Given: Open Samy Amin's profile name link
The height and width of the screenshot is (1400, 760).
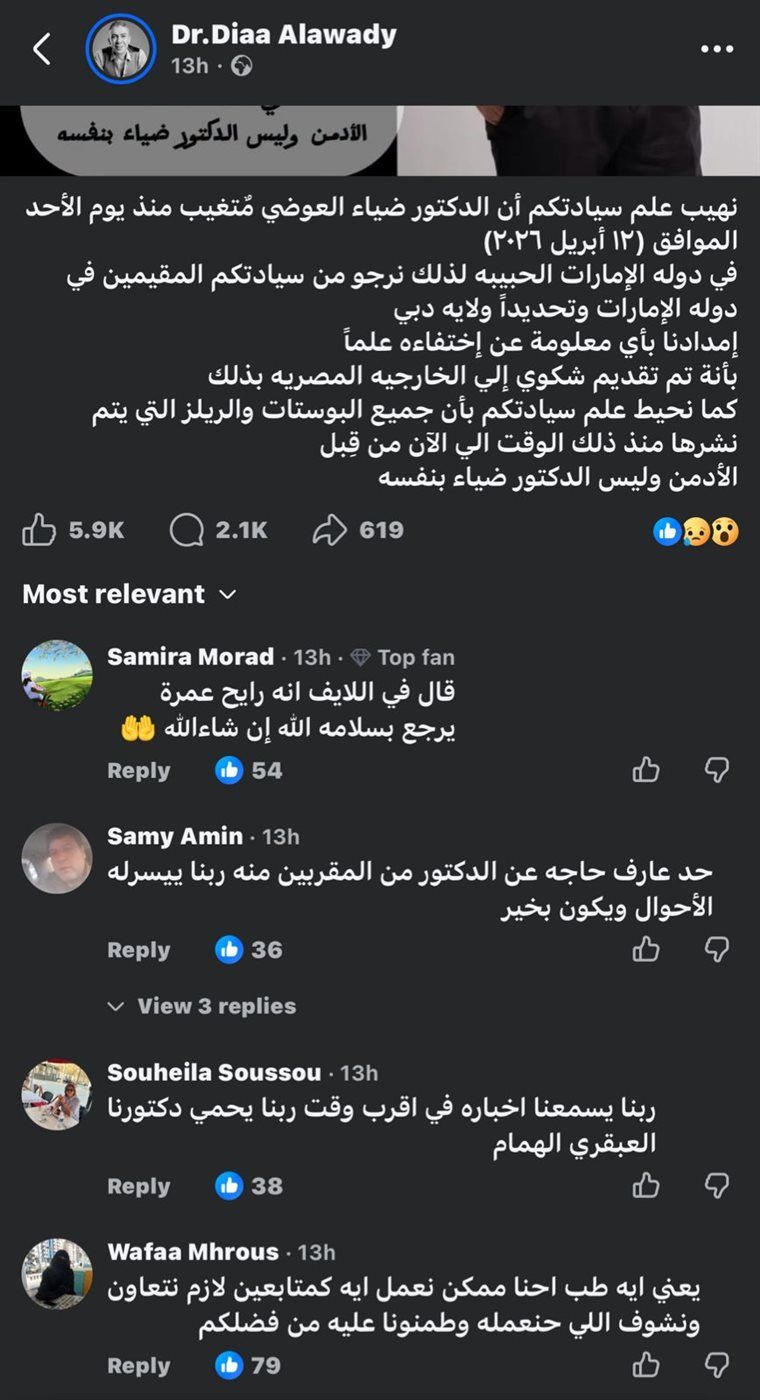Looking at the screenshot, I should 175,836.
